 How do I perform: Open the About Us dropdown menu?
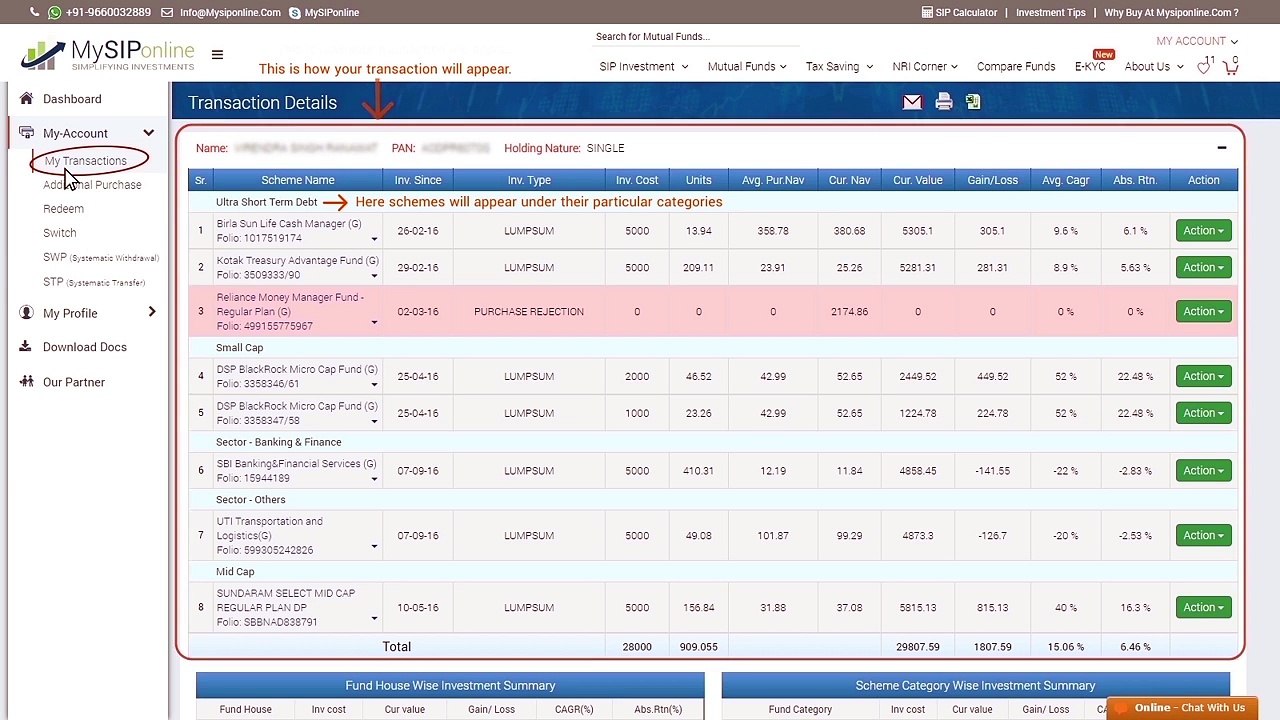[x=1154, y=66]
